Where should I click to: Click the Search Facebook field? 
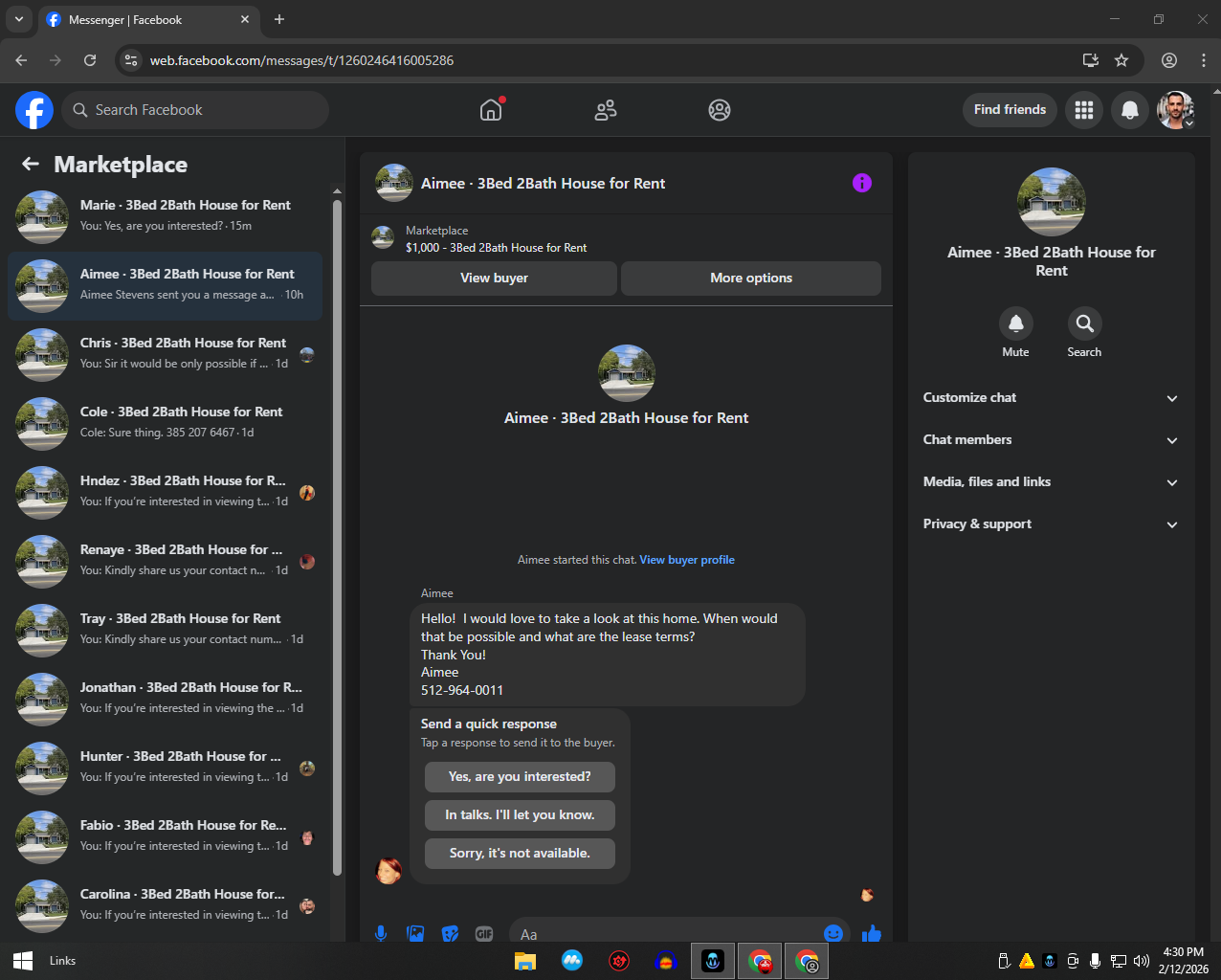click(195, 110)
